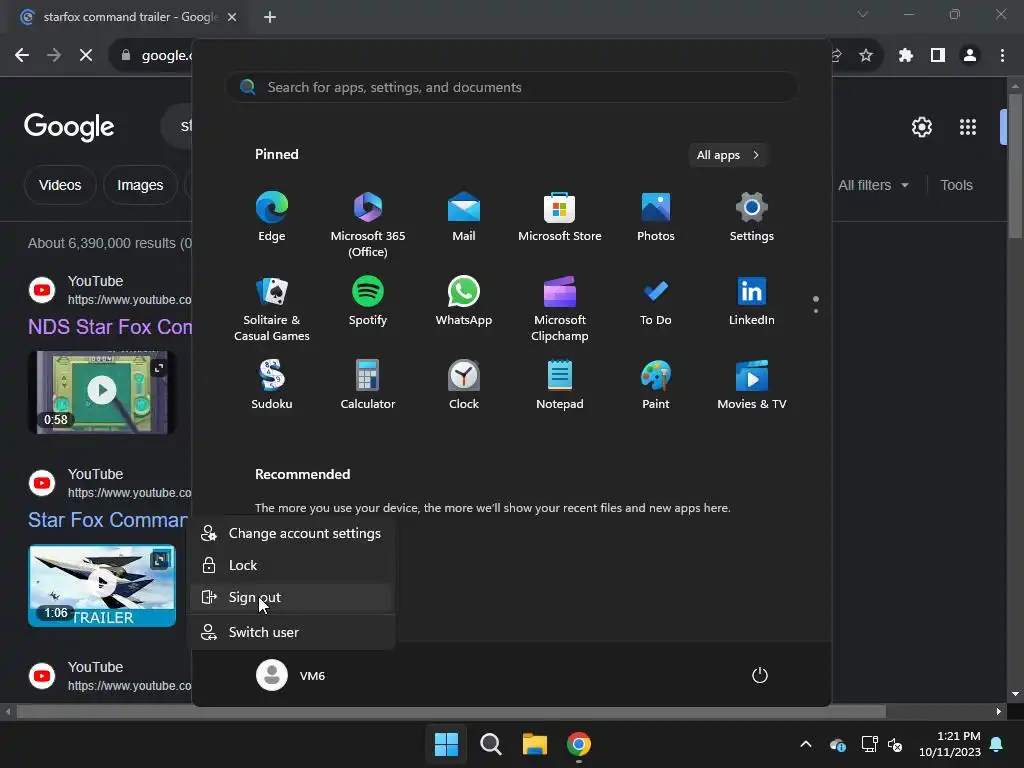Launch Microsoft 365 (Office)

(368, 225)
